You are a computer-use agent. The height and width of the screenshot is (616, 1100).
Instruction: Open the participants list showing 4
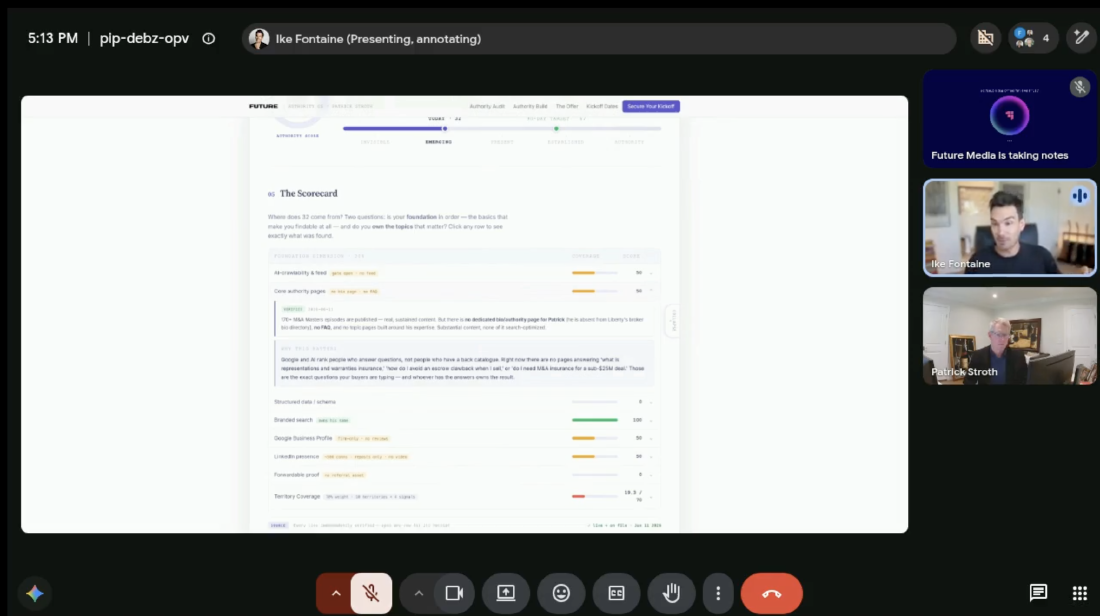coord(1033,39)
